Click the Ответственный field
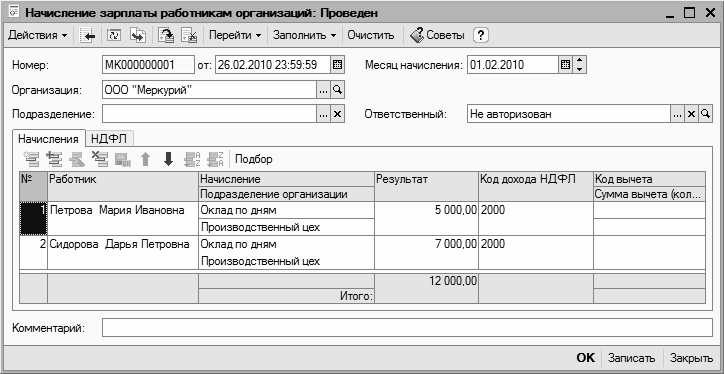Viewport: 724px width, 374px height. (x=569, y=114)
